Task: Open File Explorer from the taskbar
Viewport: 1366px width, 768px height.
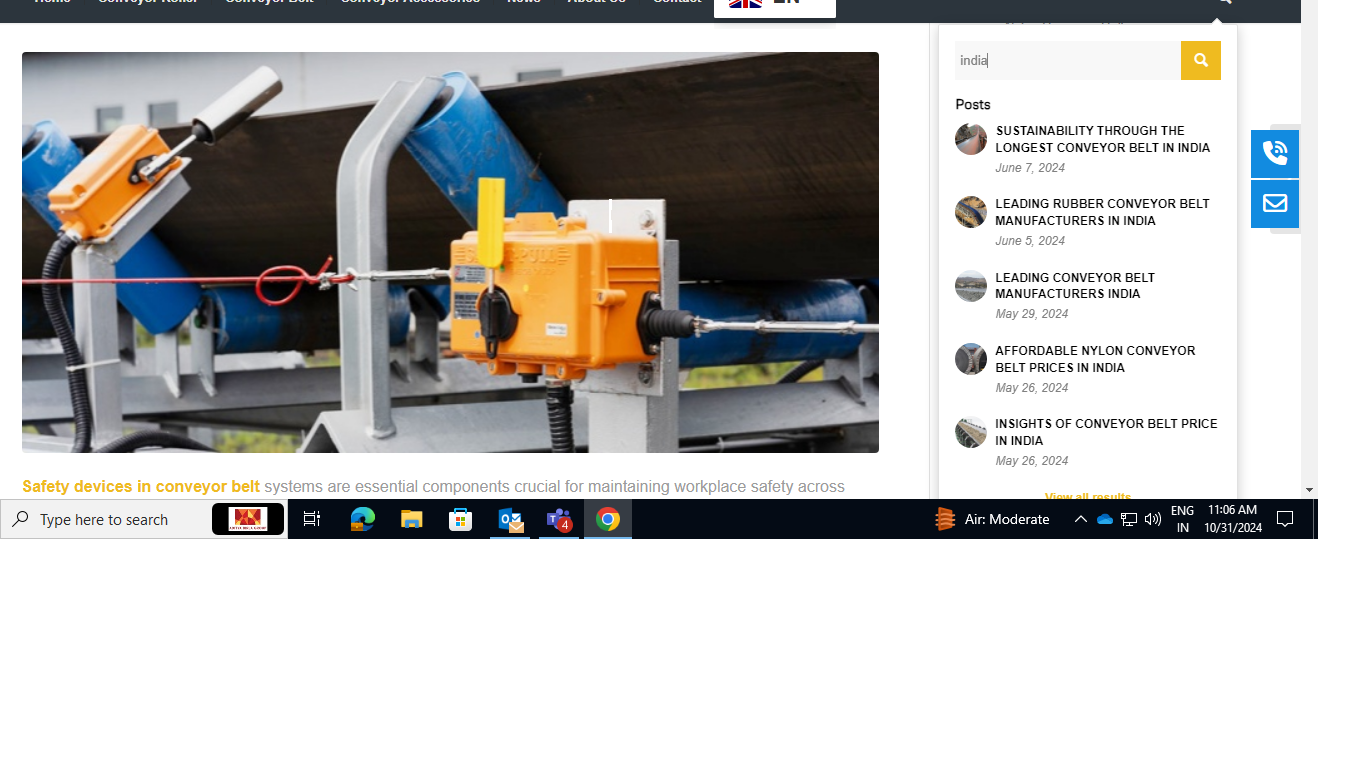Action: pos(411,519)
